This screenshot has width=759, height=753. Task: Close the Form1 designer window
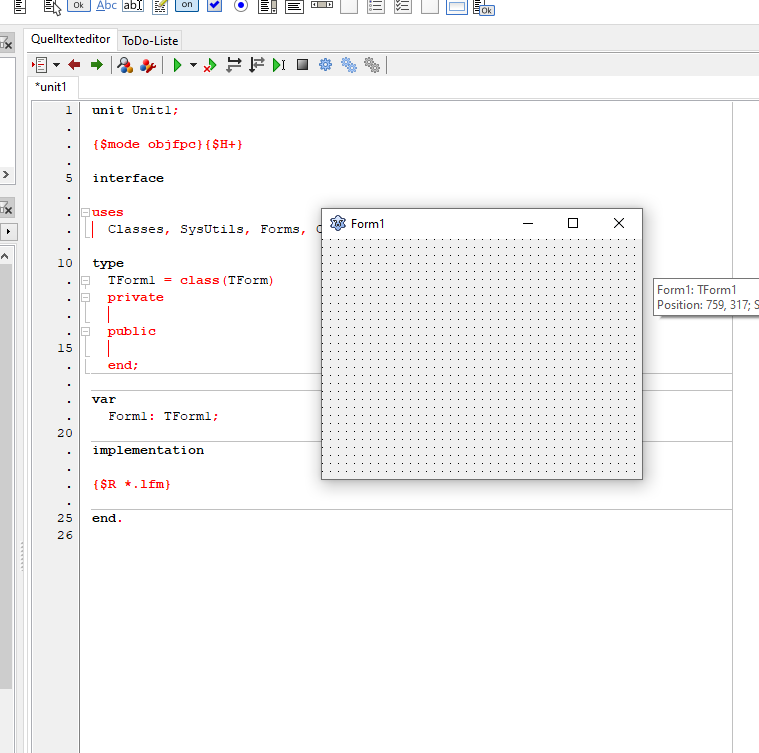point(619,223)
